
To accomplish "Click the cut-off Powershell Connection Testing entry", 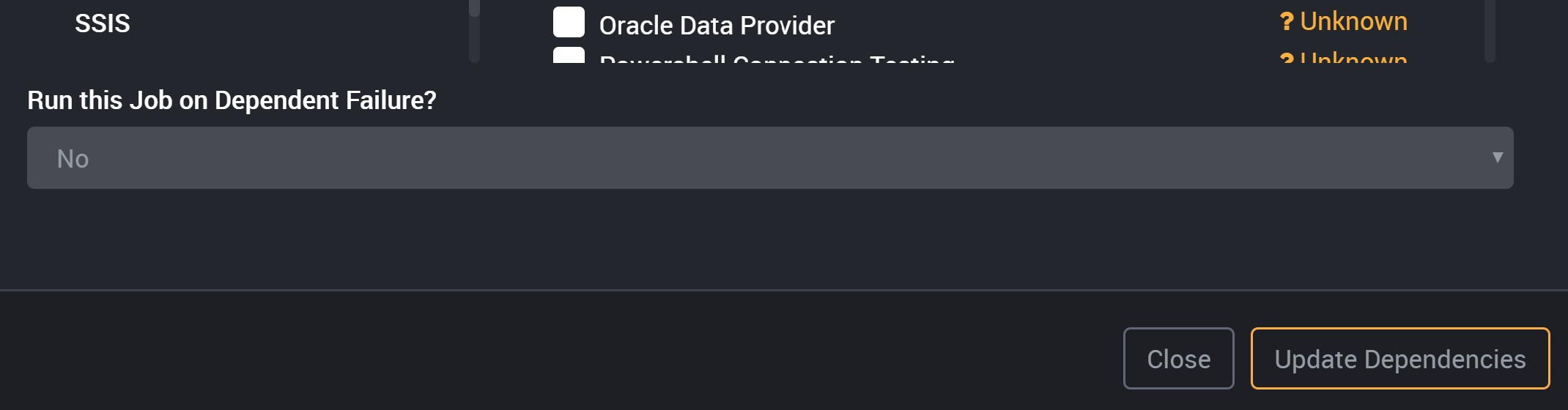I will 777,59.
